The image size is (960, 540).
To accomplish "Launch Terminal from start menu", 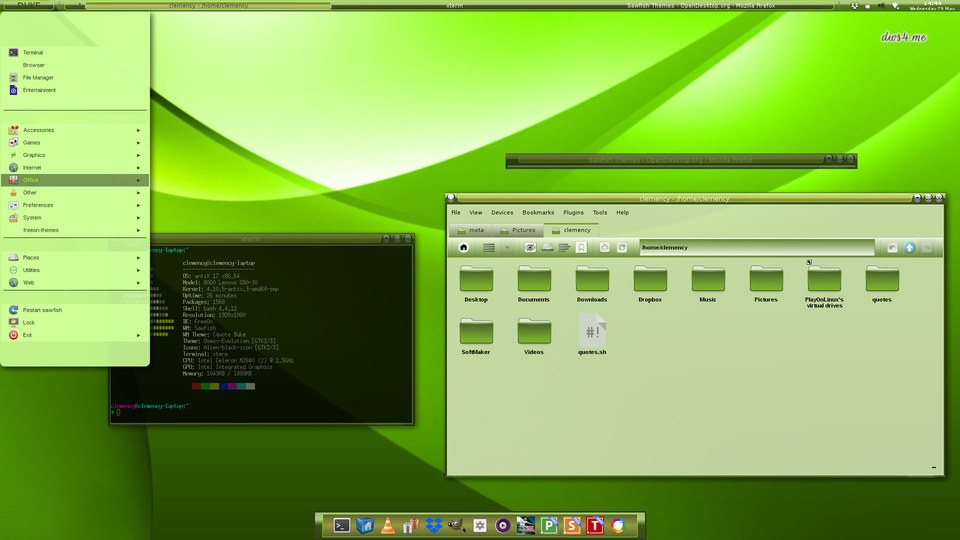I will coord(75,53).
